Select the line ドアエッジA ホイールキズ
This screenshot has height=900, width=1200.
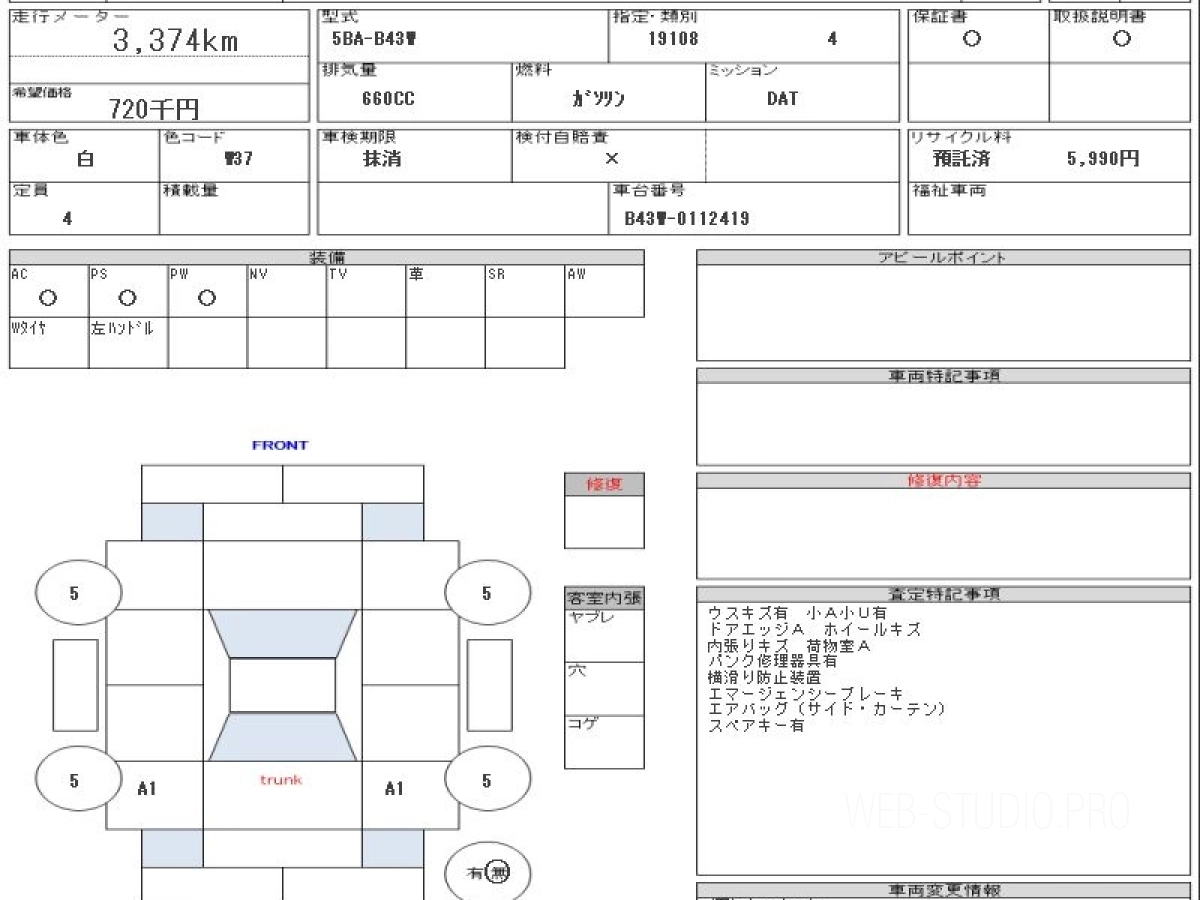point(814,629)
